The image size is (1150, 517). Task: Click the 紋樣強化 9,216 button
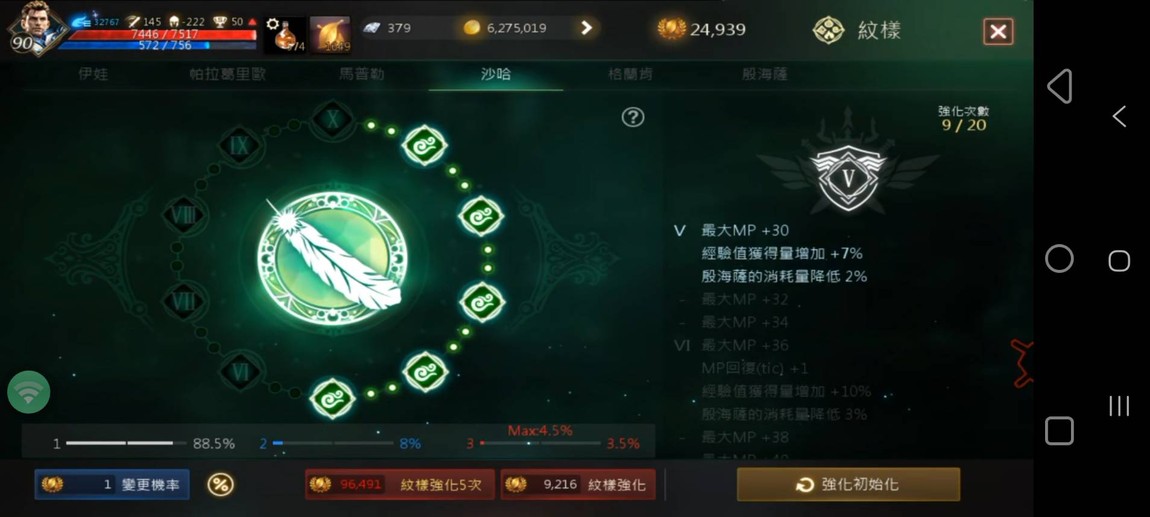(578, 485)
